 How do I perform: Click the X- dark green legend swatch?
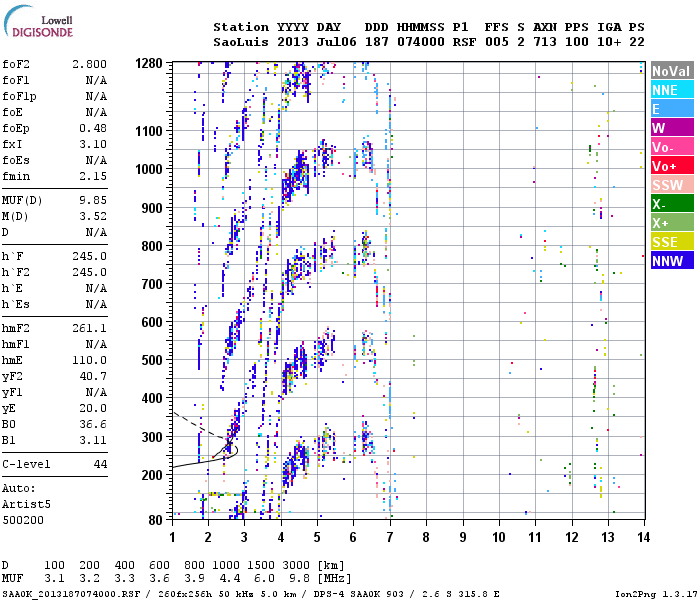(672, 204)
